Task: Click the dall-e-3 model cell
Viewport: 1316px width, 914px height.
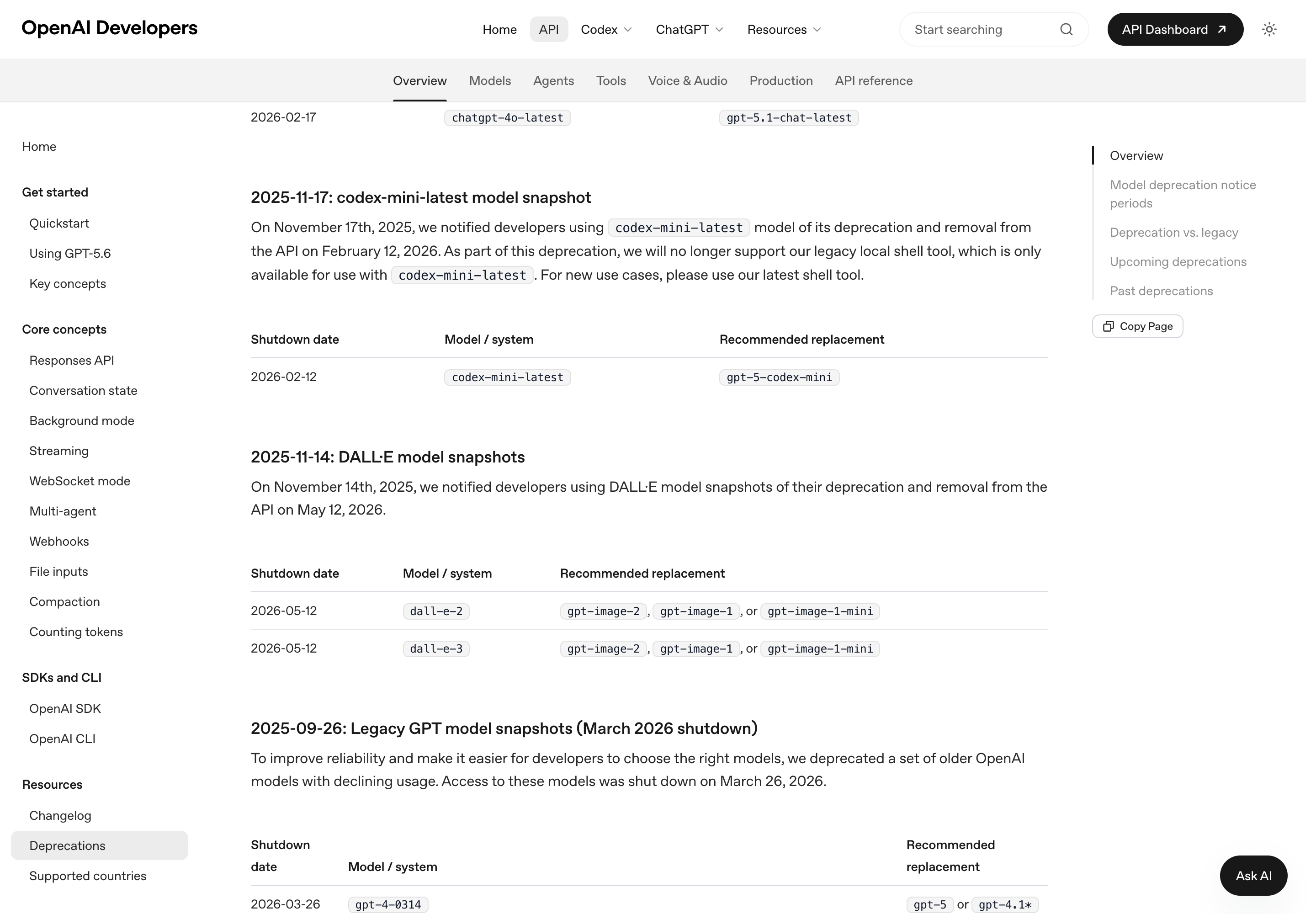Action: click(436, 649)
